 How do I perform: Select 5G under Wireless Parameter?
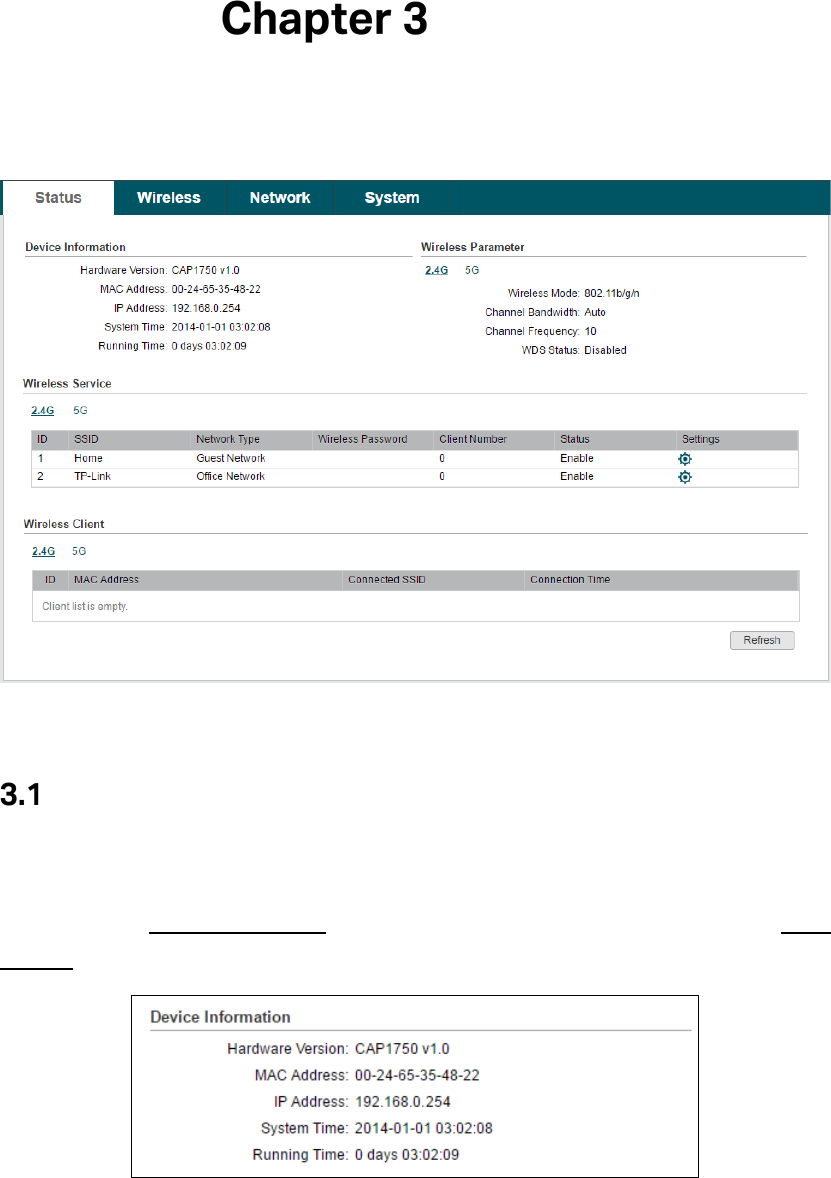coord(472,270)
